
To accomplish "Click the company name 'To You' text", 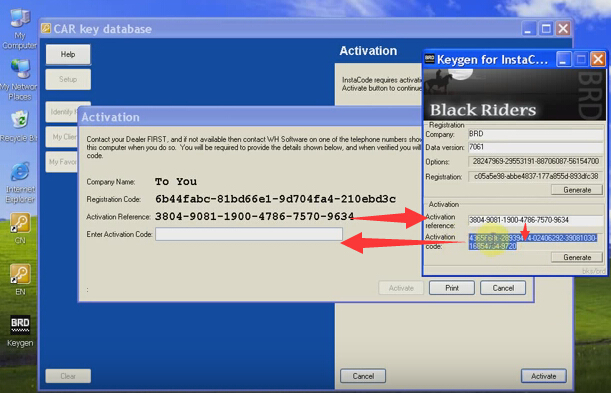I will click(x=176, y=182).
